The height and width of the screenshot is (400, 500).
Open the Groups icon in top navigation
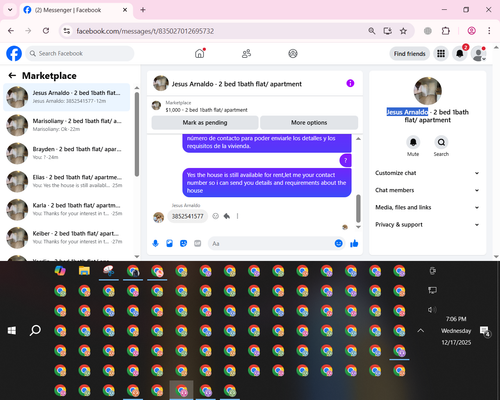click(293, 53)
